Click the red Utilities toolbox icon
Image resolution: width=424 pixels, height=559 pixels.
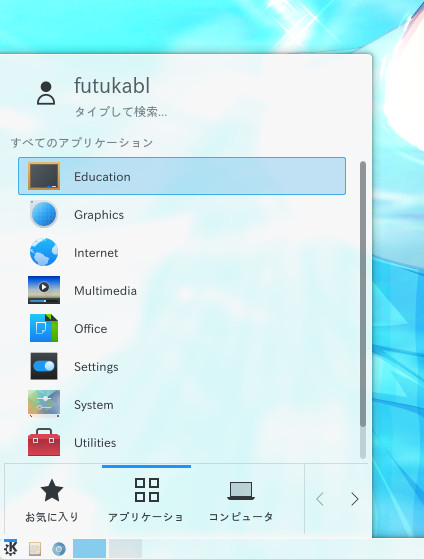[x=44, y=442]
